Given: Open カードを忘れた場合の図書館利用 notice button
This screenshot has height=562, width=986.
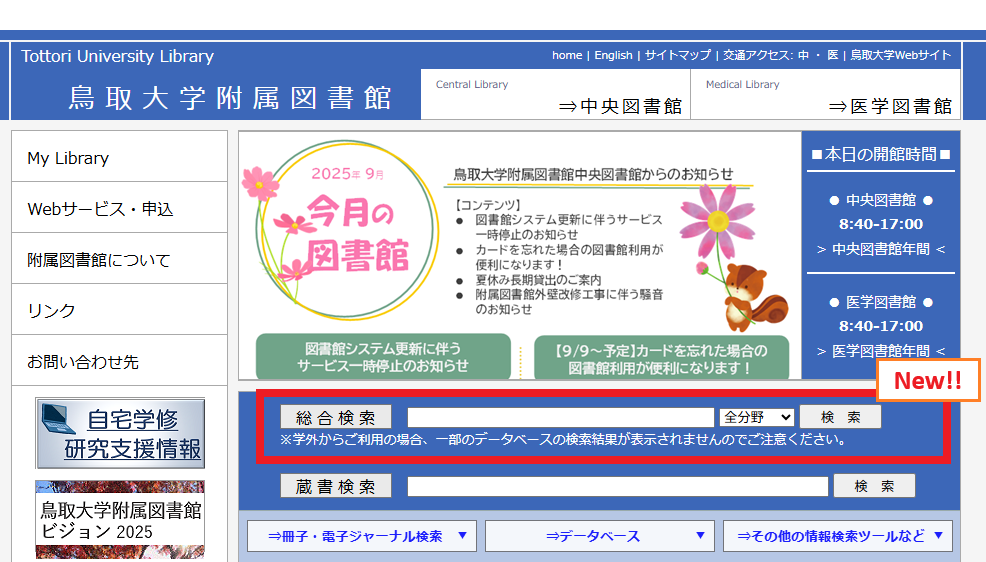Looking at the screenshot, I should coord(662,358).
